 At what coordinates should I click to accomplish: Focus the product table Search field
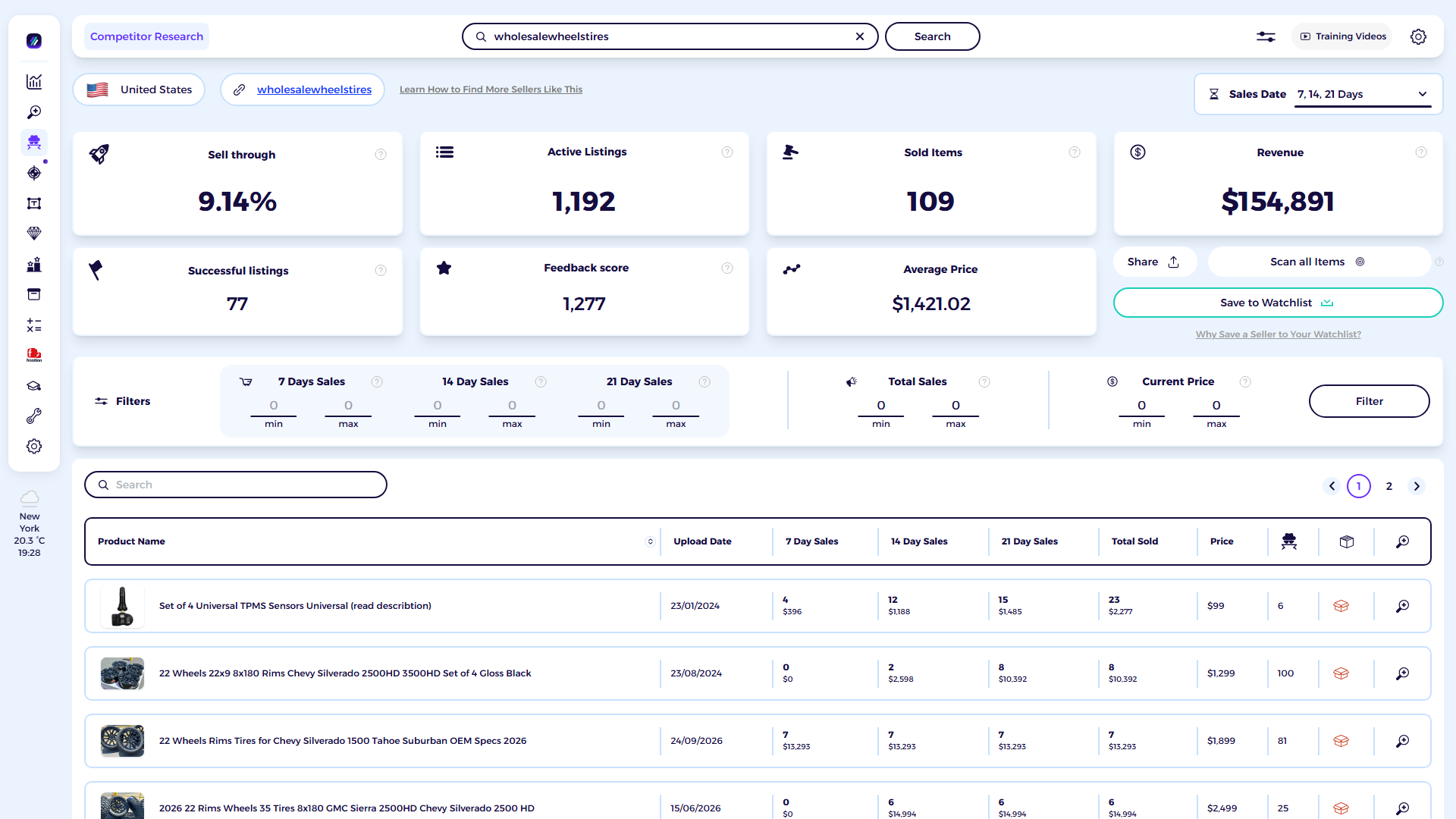[236, 485]
